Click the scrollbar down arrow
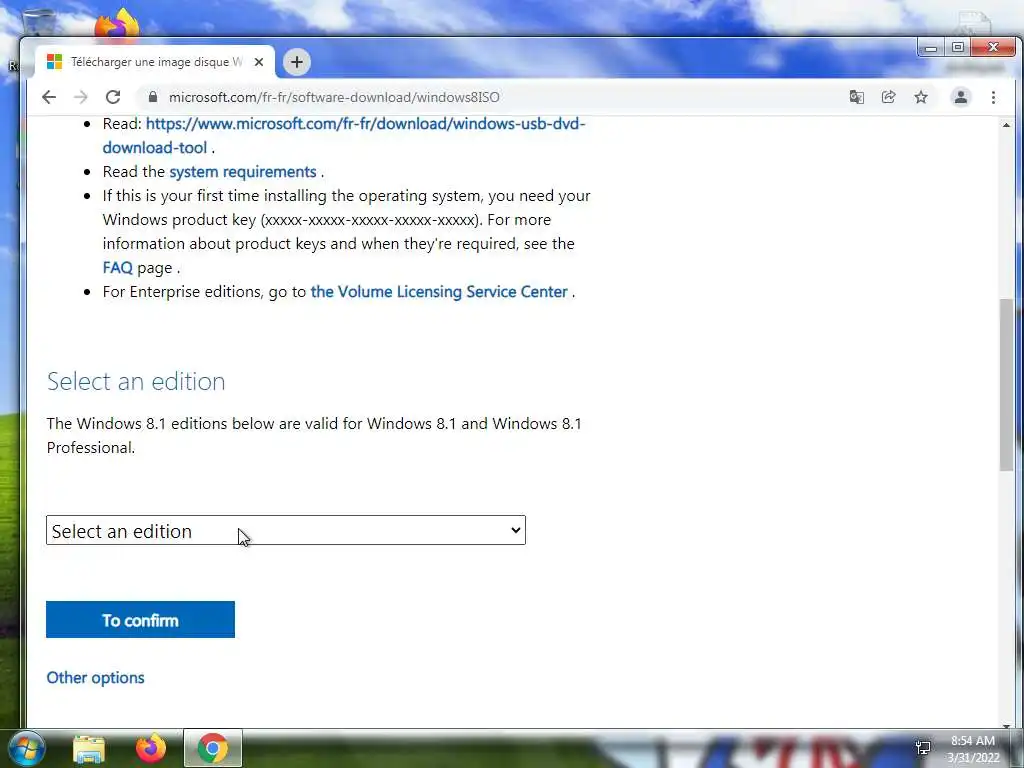Image resolution: width=1024 pixels, height=768 pixels. (x=1006, y=724)
